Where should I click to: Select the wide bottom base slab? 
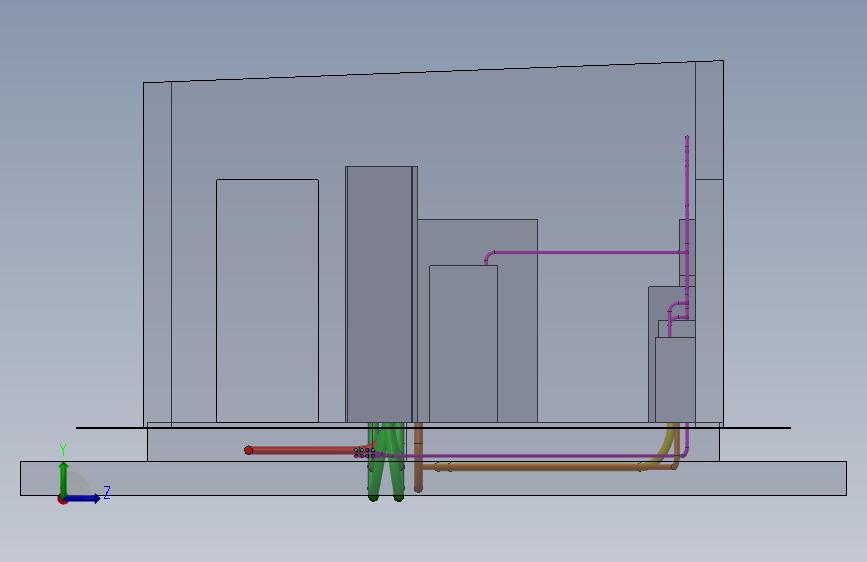pos(433,478)
